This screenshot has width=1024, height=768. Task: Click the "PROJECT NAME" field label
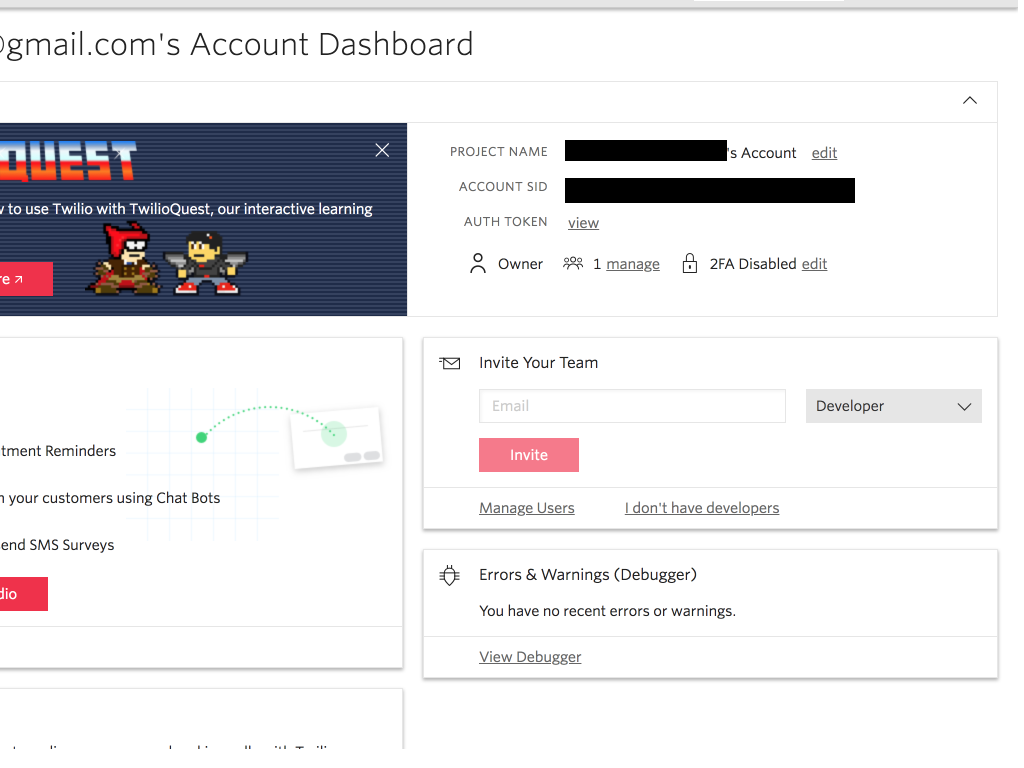(499, 152)
